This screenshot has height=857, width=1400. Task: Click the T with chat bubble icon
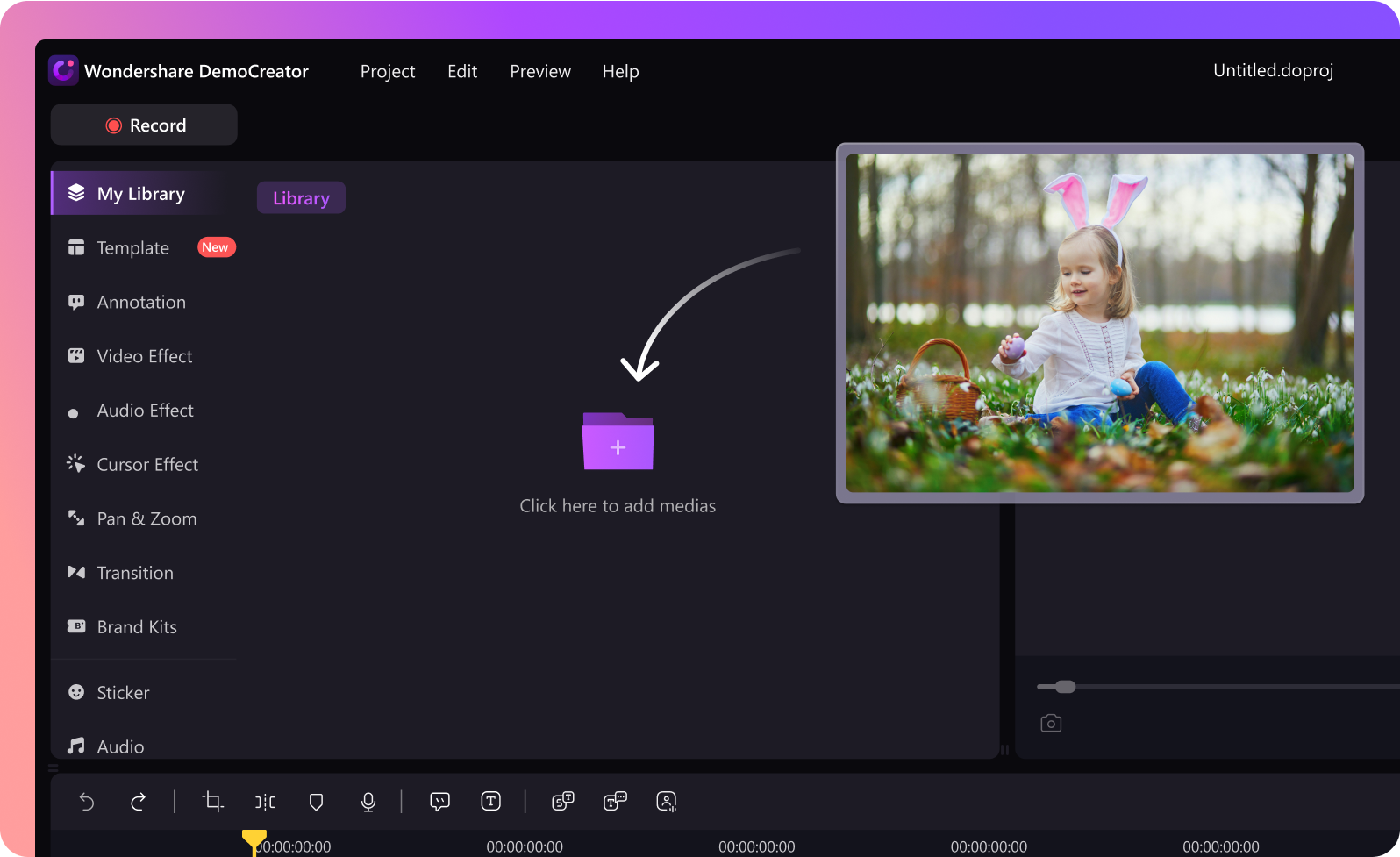pos(615,801)
